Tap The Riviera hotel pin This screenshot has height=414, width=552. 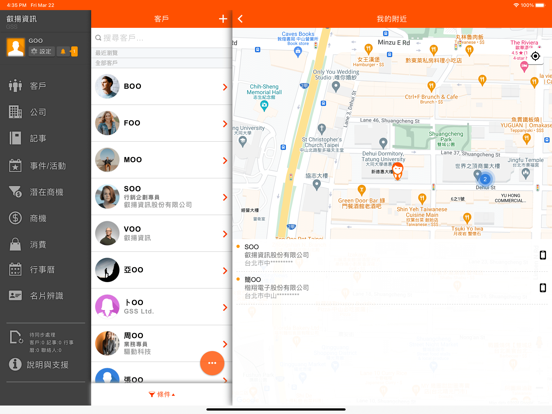pos(524,67)
